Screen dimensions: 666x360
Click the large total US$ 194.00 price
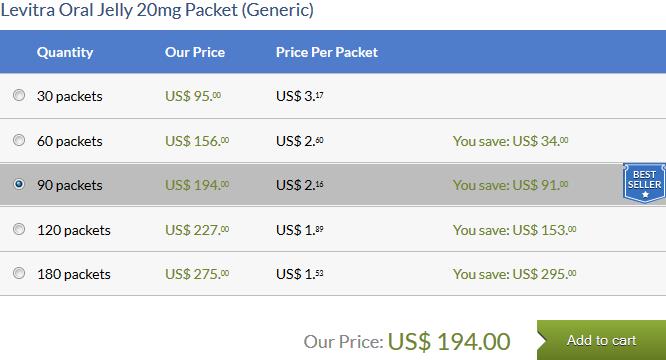(449, 341)
